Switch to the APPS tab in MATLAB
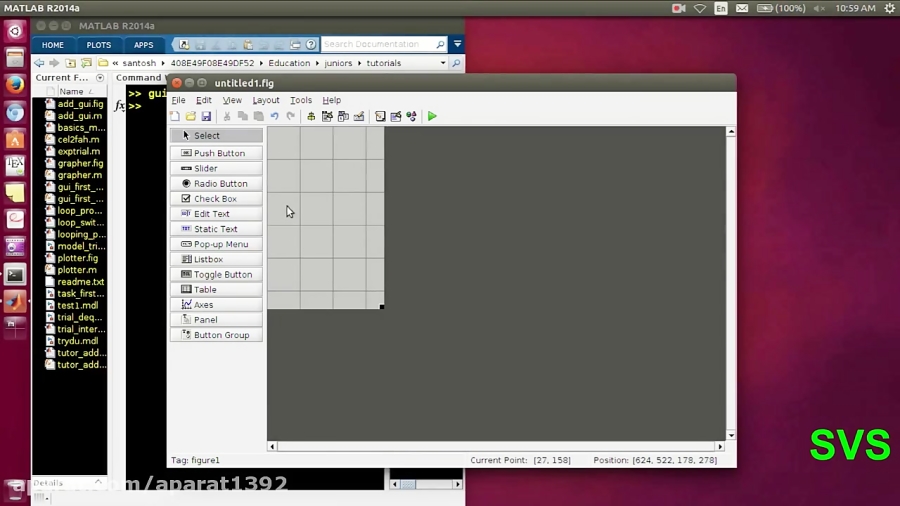Viewport: 900px width, 506px height. [x=143, y=45]
